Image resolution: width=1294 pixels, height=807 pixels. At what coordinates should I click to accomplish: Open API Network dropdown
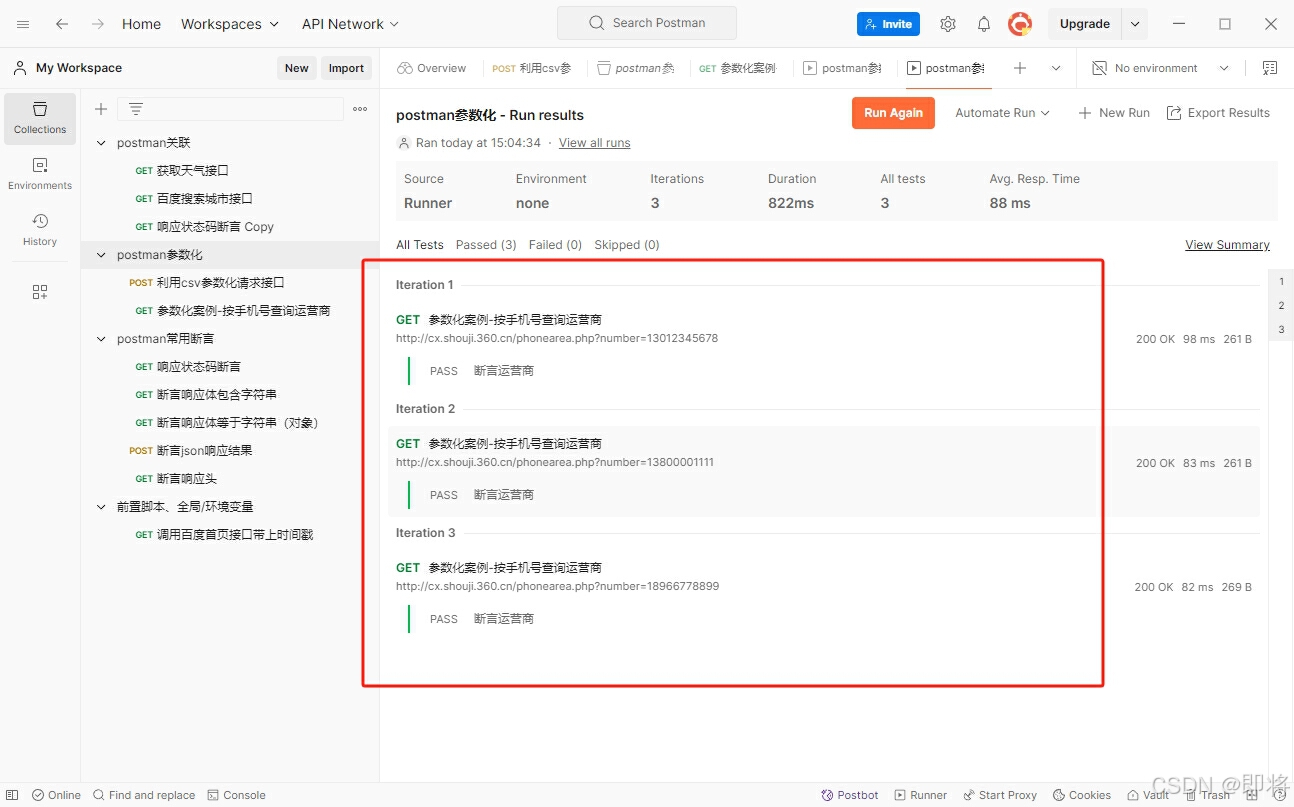pos(350,24)
